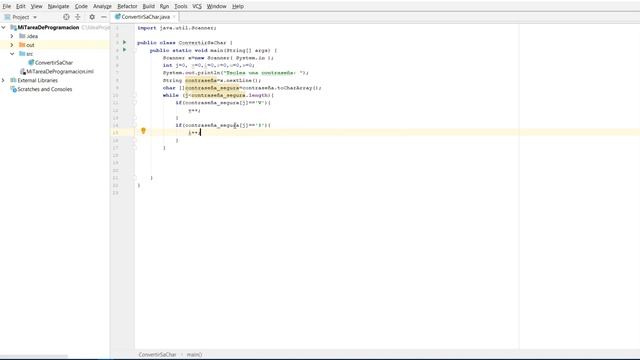Expand External Libraries arrow
This screenshot has width=640, height=360.
point(4,80)
